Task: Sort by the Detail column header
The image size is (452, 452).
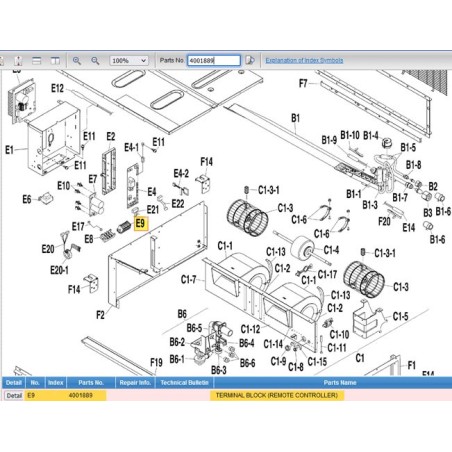Action: [14, 383]
